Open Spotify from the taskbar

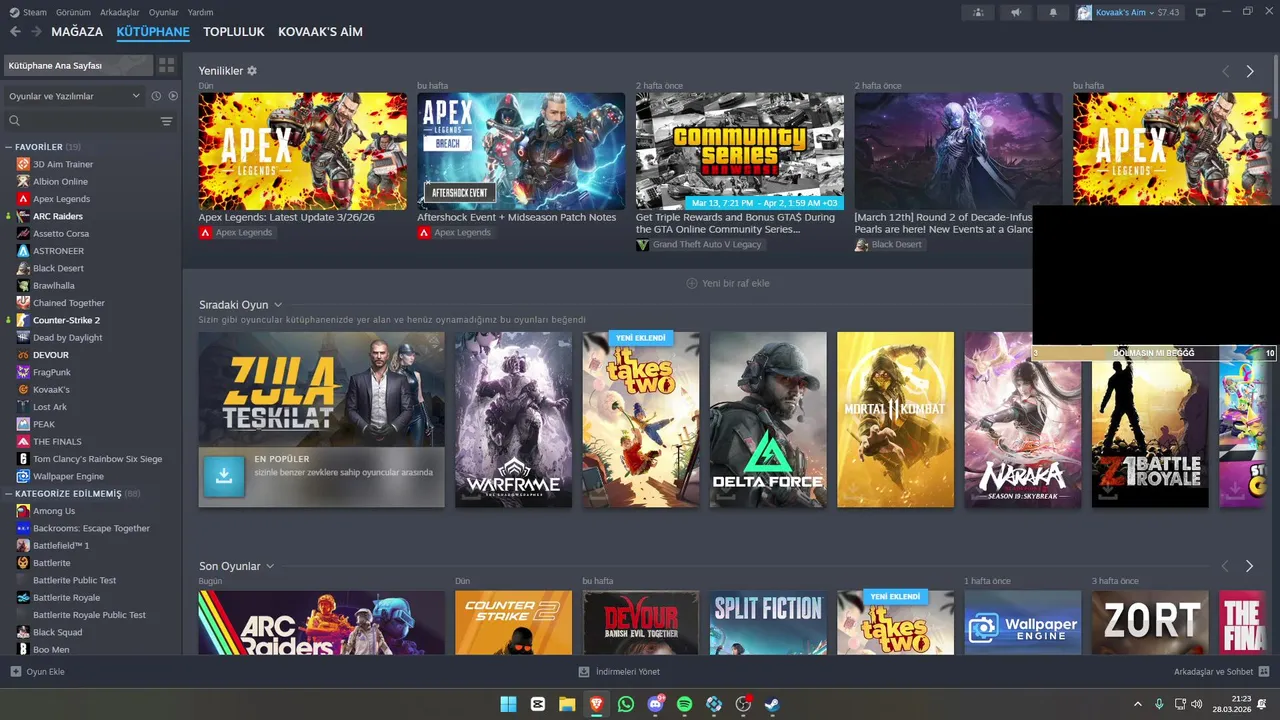[x=685, y=704]
